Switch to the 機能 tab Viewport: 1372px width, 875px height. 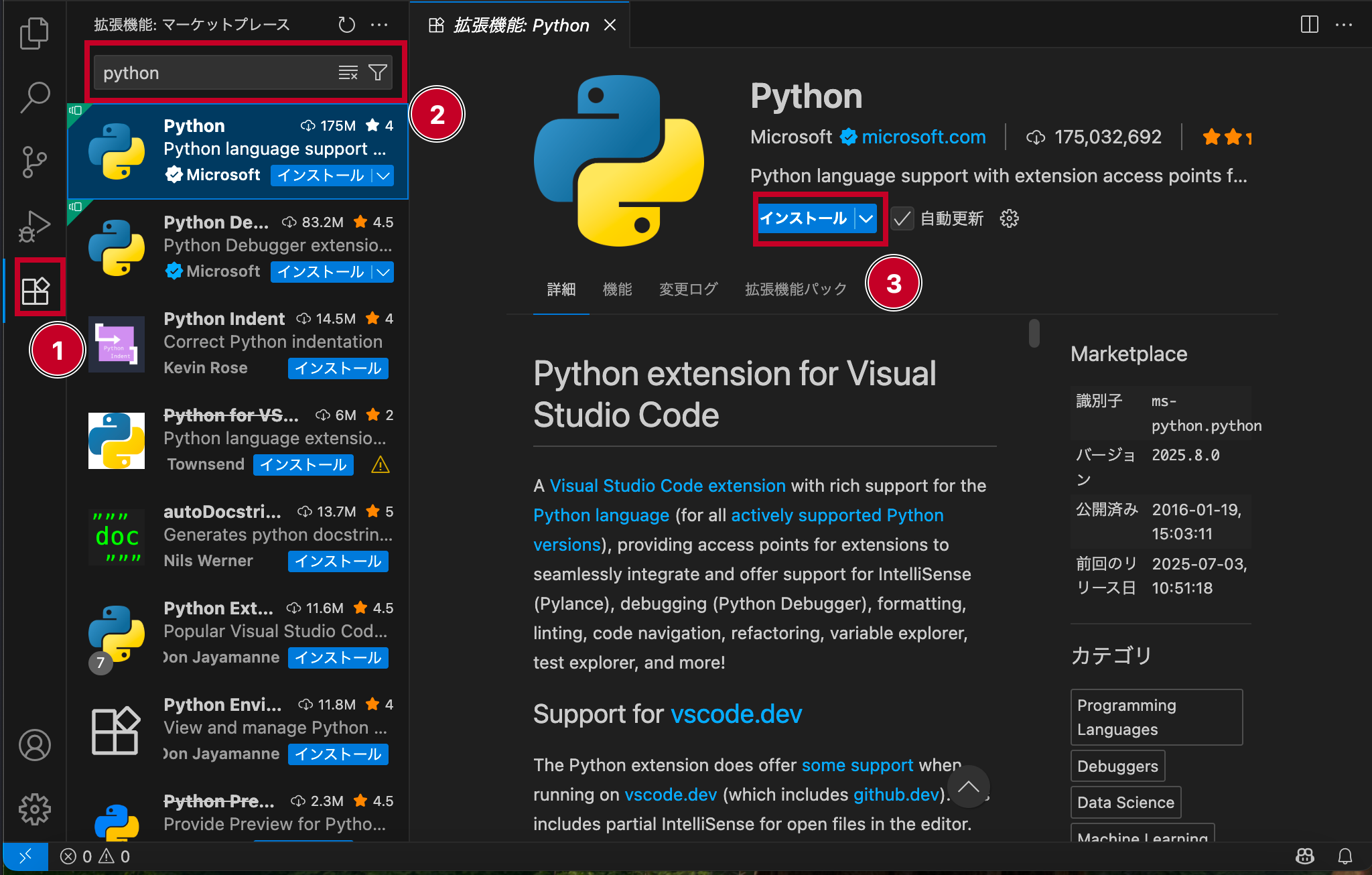point(617,289)
